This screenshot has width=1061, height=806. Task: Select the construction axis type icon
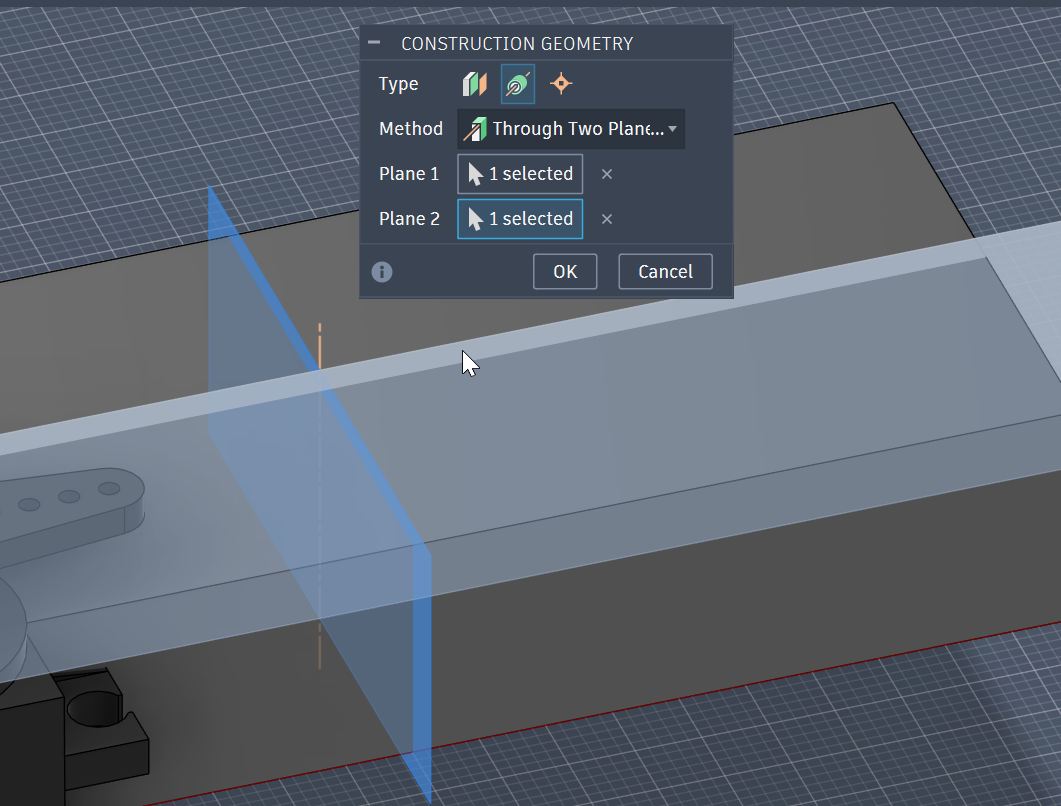click(518, 84)
